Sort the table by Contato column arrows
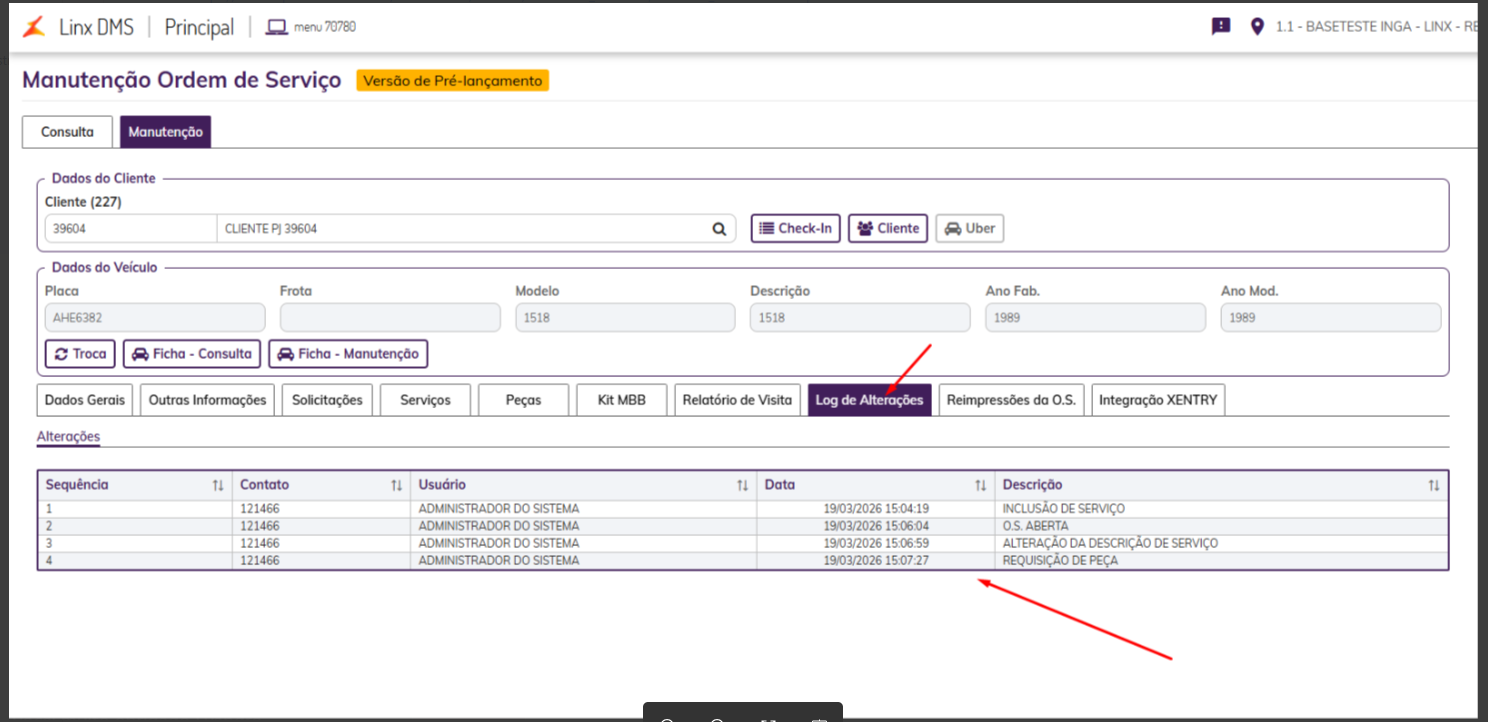This screenshot has height=722, width=1488. point(397,485)
